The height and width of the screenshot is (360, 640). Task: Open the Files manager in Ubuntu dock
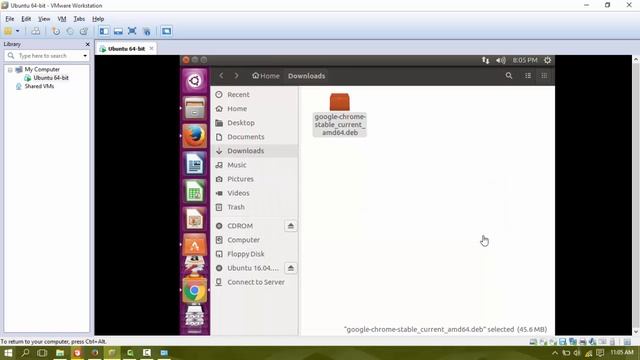pyautogui.click(x=195, y=108)
